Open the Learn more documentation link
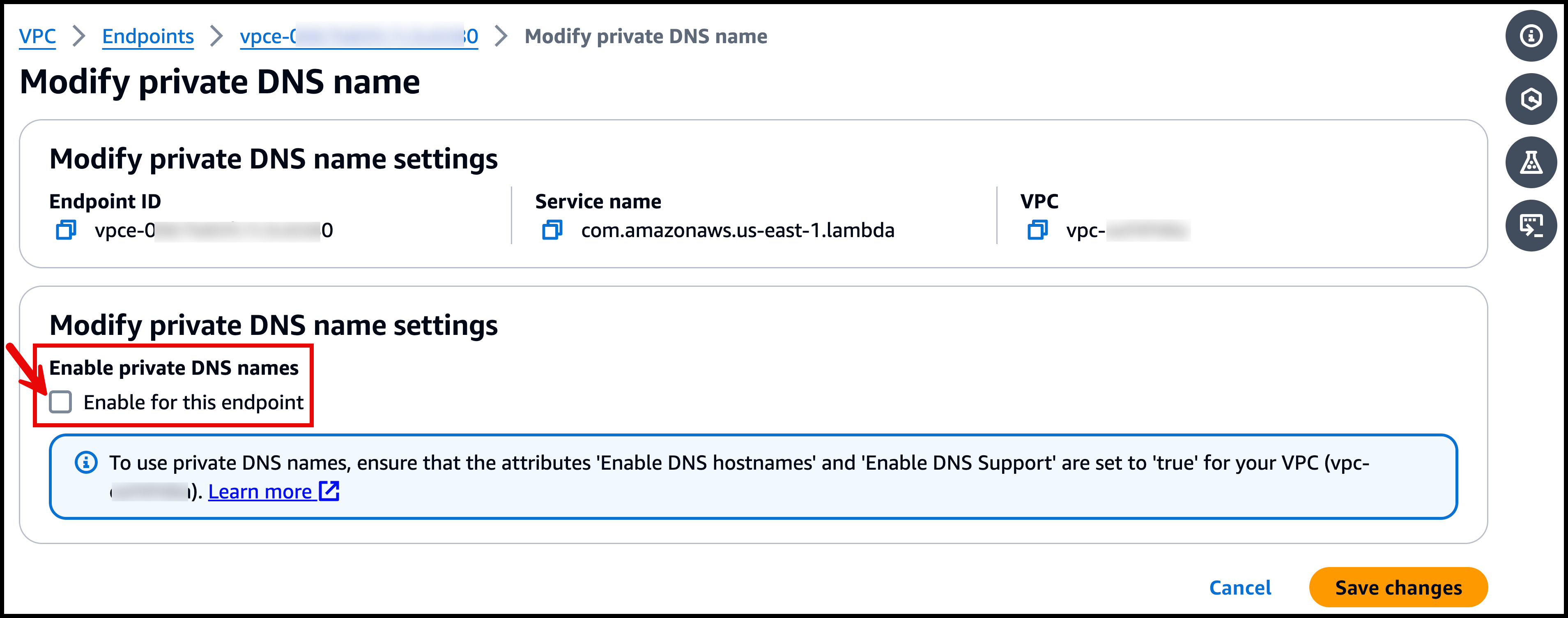1568x618 pixels. [260, 491]
